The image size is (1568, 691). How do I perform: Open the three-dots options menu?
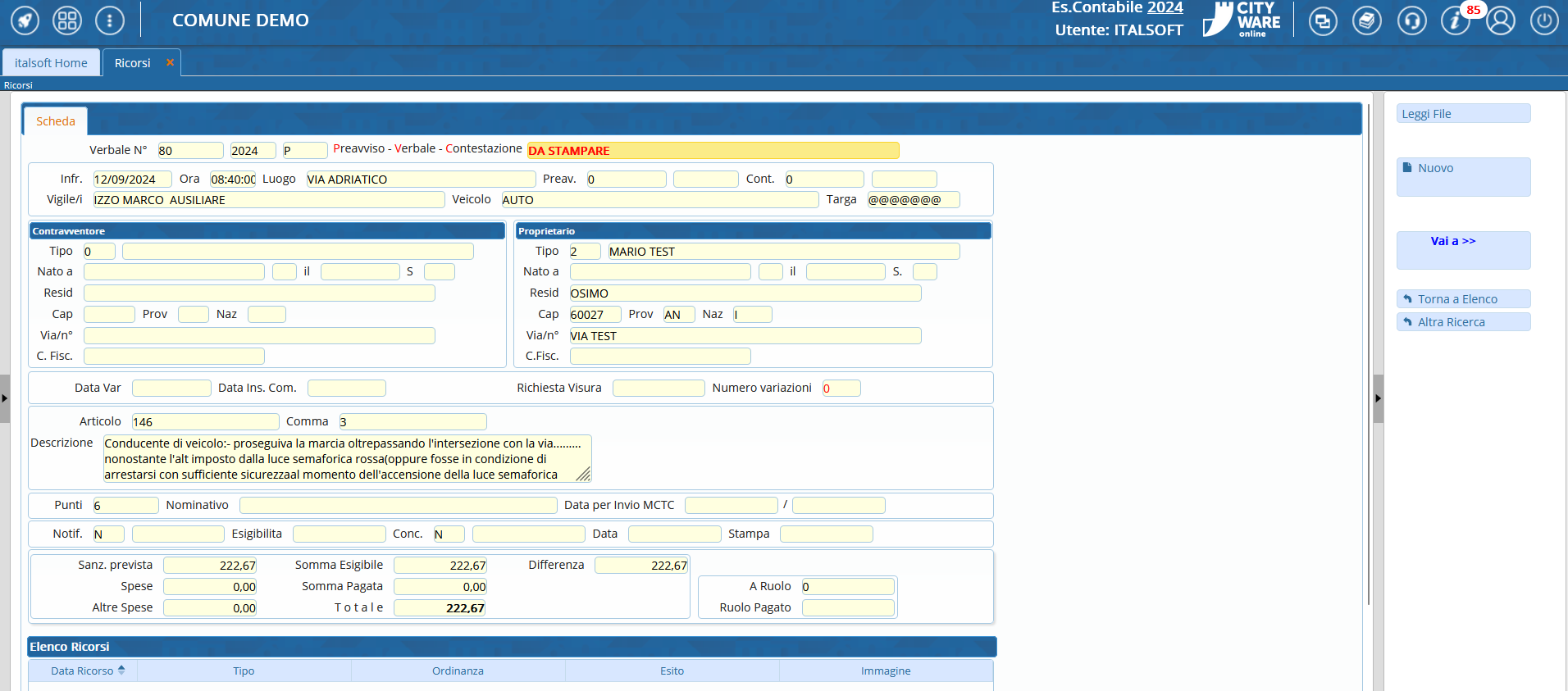(x=110, y=20)
